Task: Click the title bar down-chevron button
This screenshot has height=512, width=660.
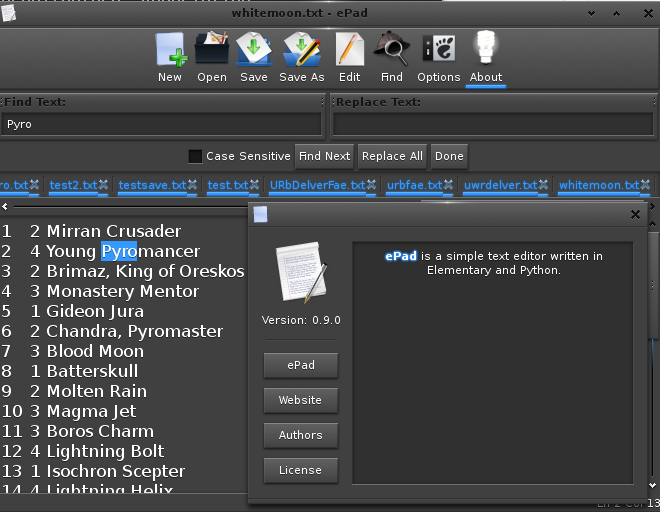Action: 591,13
